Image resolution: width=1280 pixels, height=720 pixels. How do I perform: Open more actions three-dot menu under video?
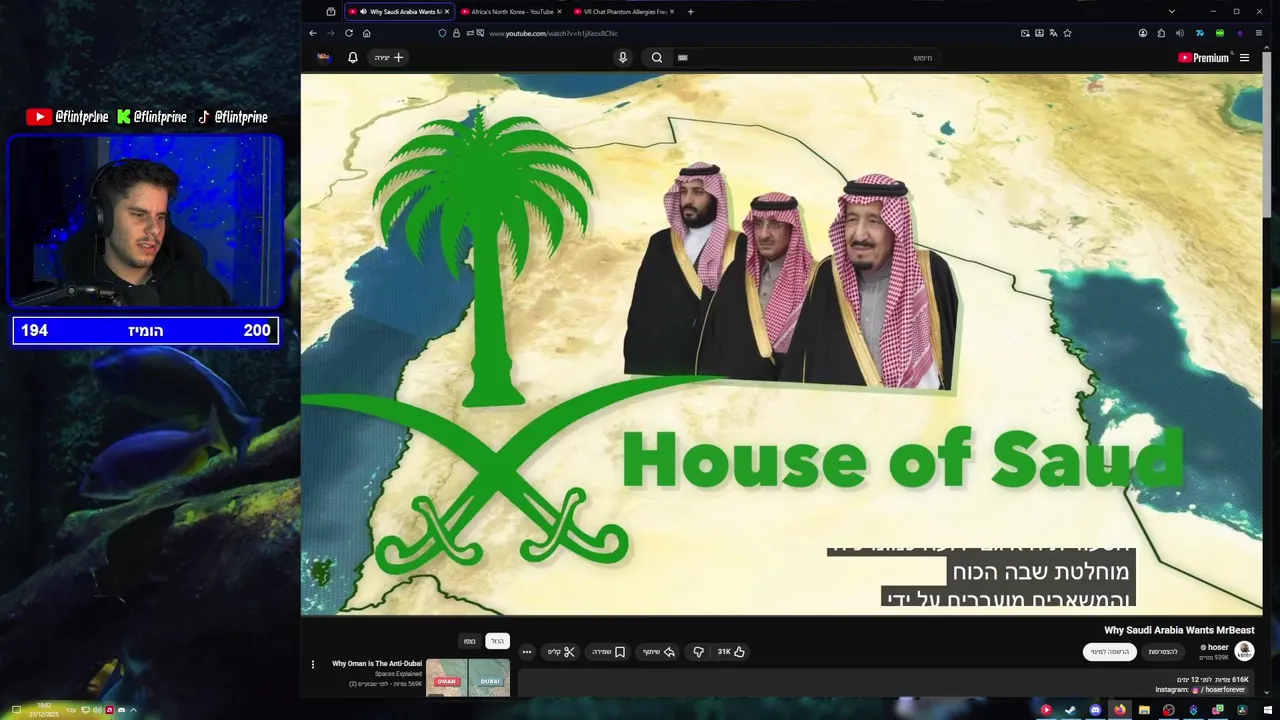(x=527, y=652)
